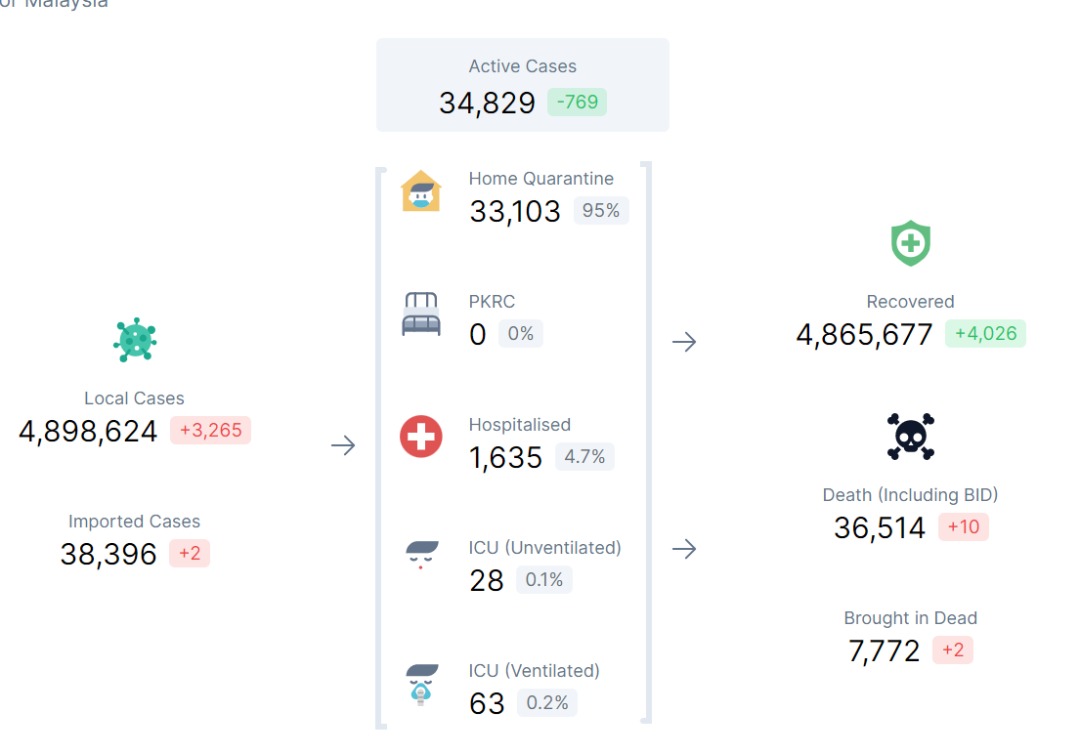This screenshot has width=1080, height=754.
Task: Click the Brought in Dead label
Action: click(x=910, y=618)
